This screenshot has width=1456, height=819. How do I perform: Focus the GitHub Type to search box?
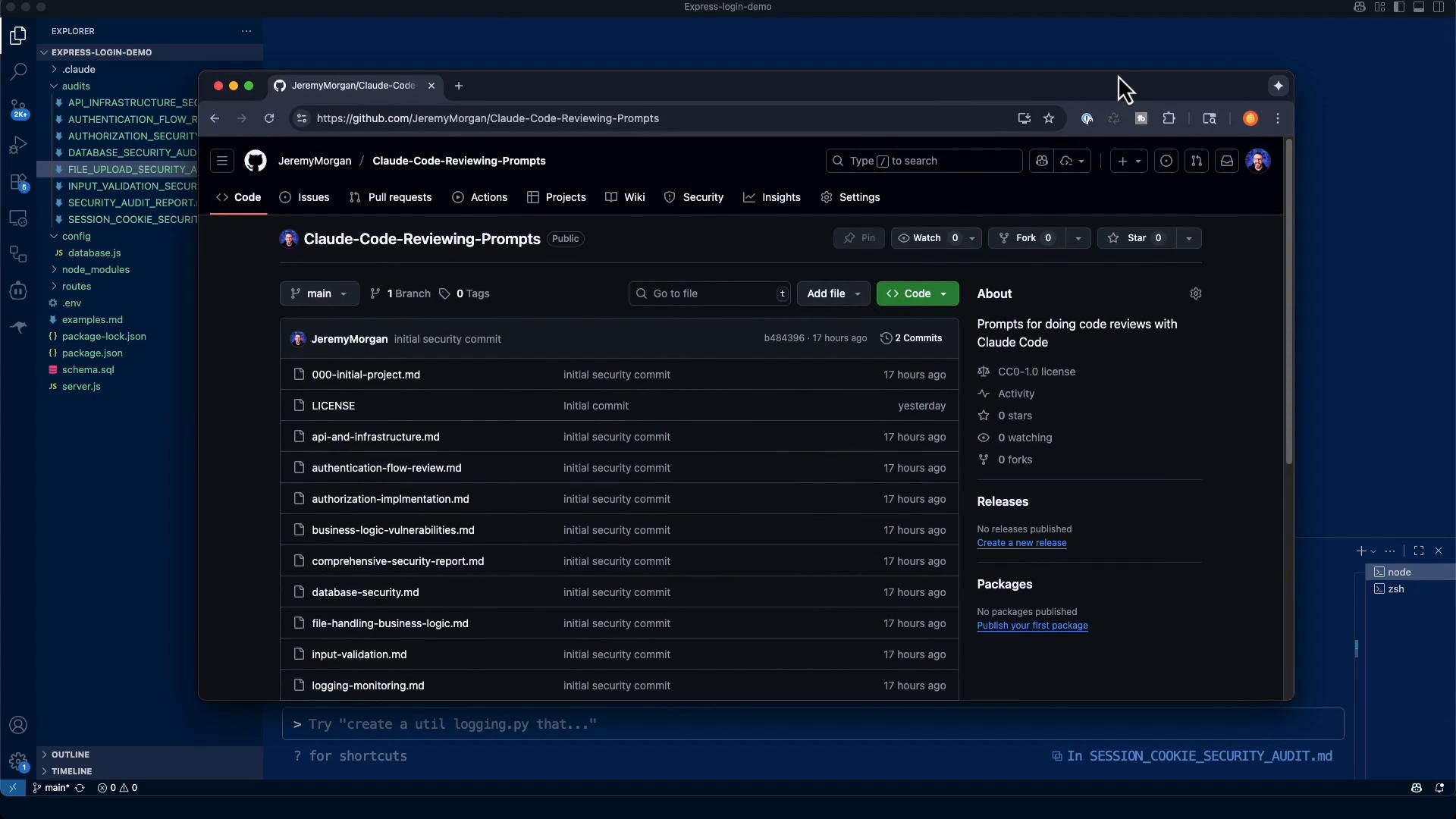coord(924,161)
